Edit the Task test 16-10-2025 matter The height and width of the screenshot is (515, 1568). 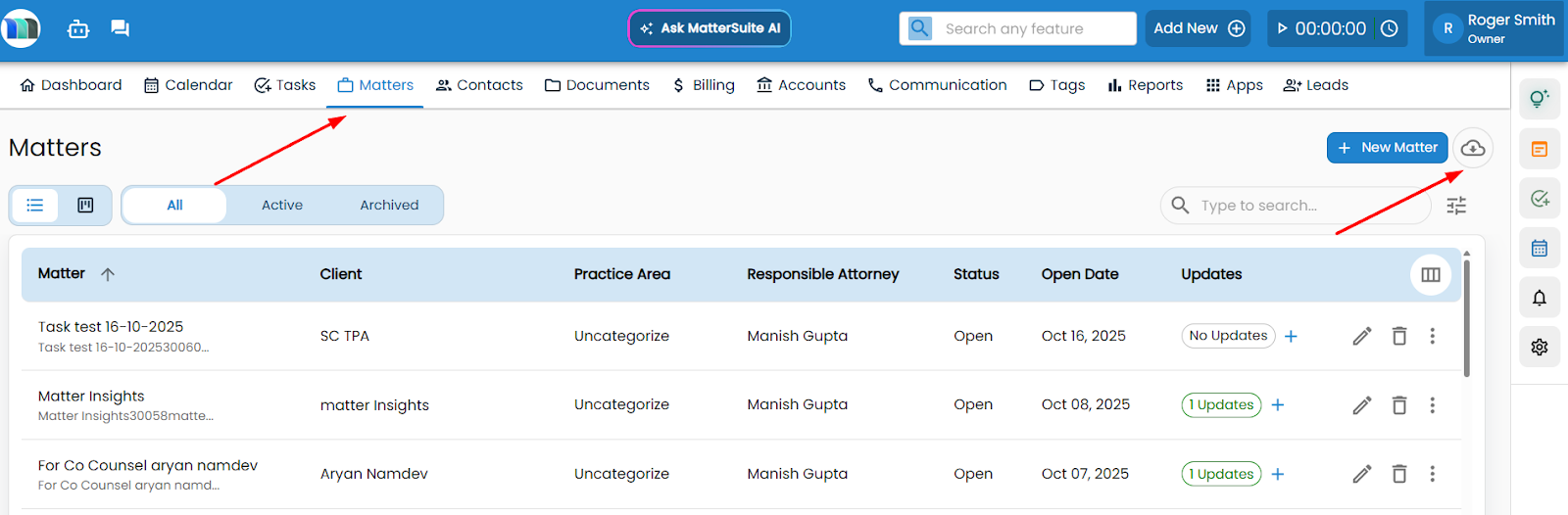pyautogui.click(x=1361, y=336)
